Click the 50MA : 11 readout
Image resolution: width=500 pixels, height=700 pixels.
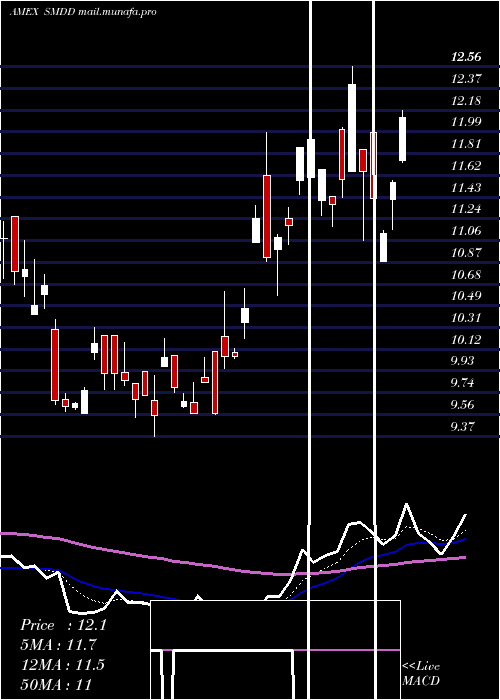click(x=56, y=684)
